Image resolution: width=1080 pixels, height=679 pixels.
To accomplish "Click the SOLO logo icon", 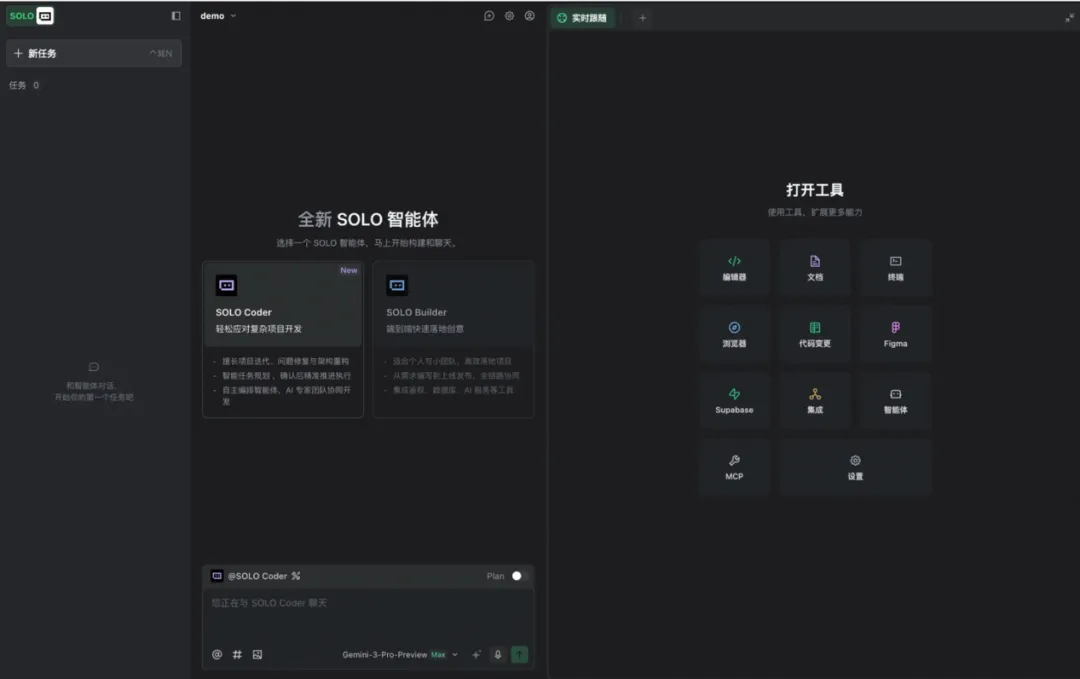I will 30,16.
